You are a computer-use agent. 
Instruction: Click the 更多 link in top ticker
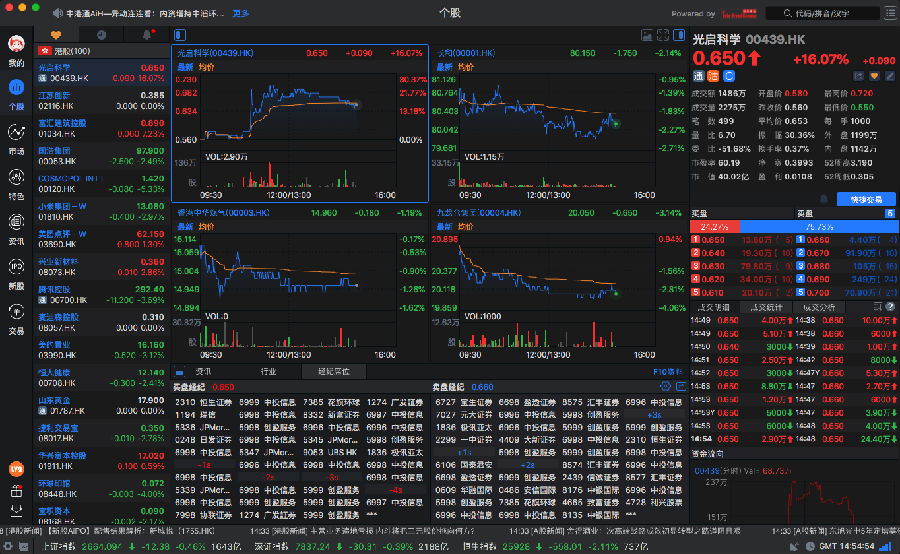click(x=240, y=13)
